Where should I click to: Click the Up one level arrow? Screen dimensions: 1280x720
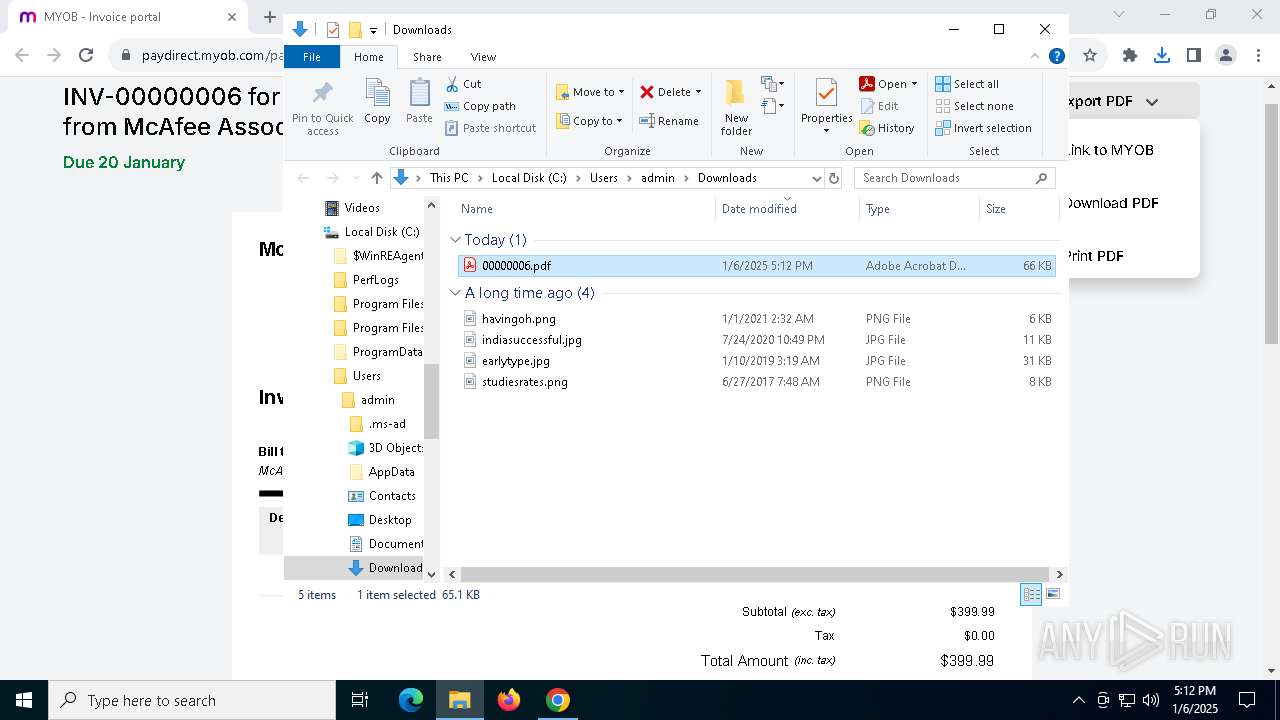pyautogui.click(x=376, y=178)
